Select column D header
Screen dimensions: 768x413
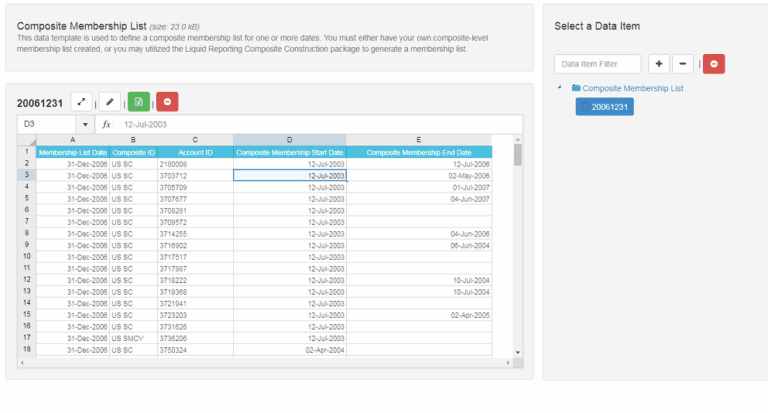[289, 139]
